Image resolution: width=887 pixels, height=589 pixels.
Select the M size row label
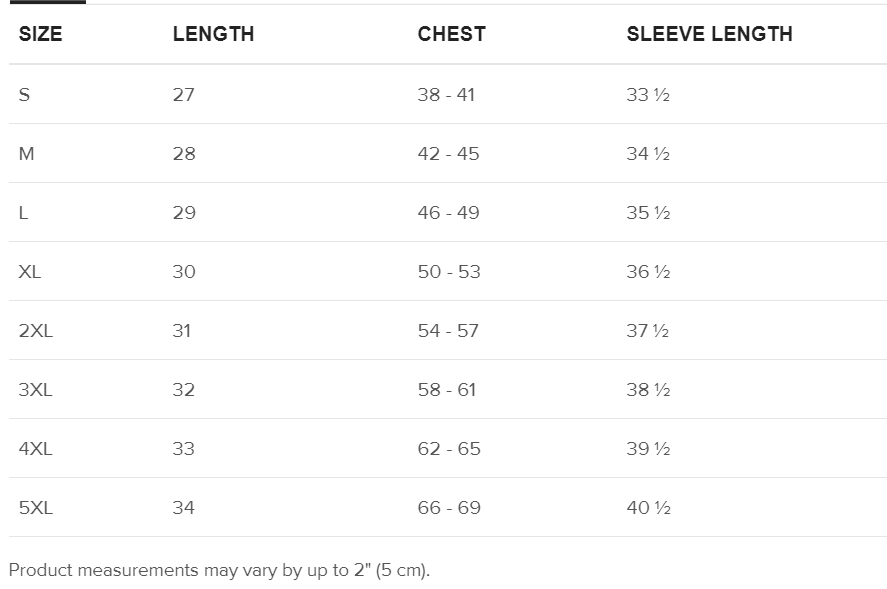[27, 154]
